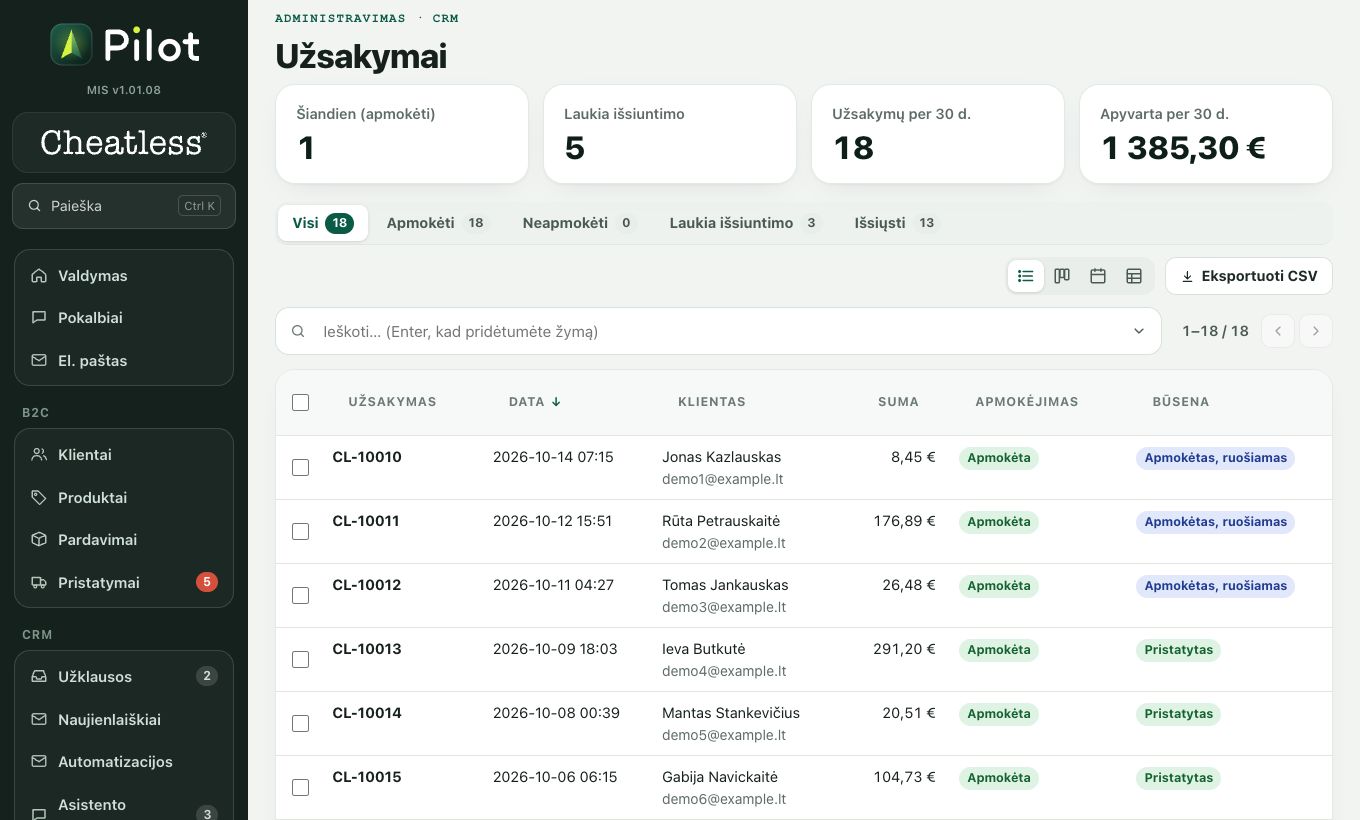Open Naujienlaiškiai envelope icon in sidebar
This screenshot has width=1360, height=820.
[39, 719]
